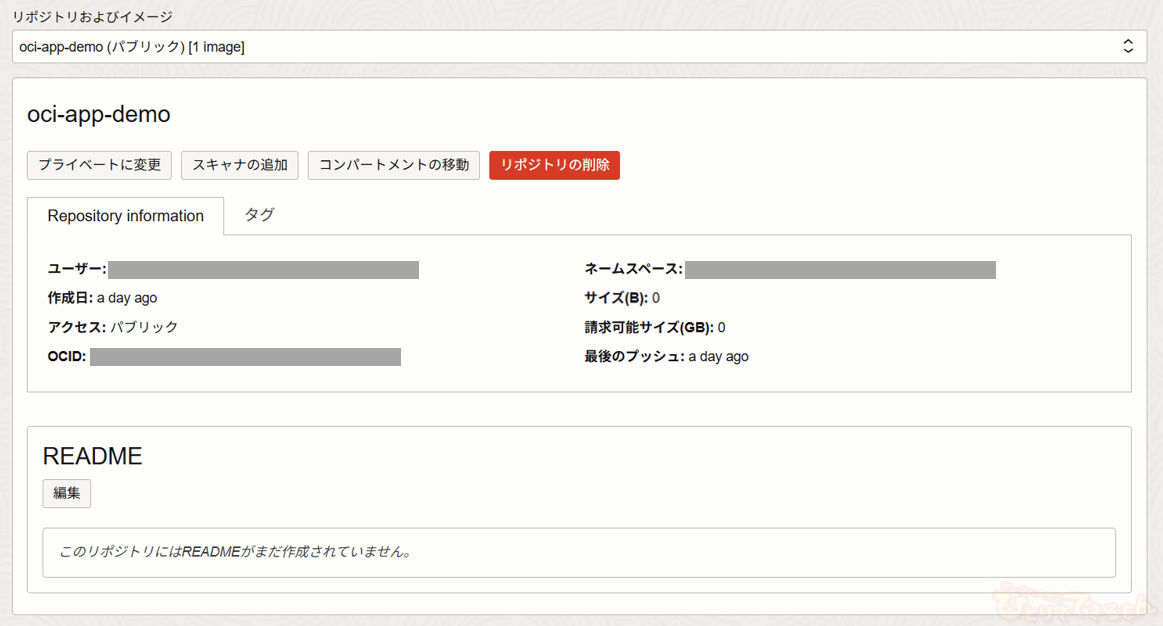The image size is (1163, 626).
Task: Click the スキャナの追加 button
Action: pyautogui.click(x=240, y=165)
